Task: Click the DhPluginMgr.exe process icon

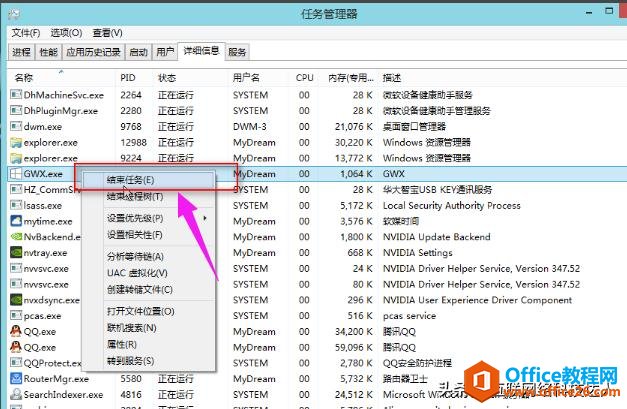Action: click(x=16, y=110)
